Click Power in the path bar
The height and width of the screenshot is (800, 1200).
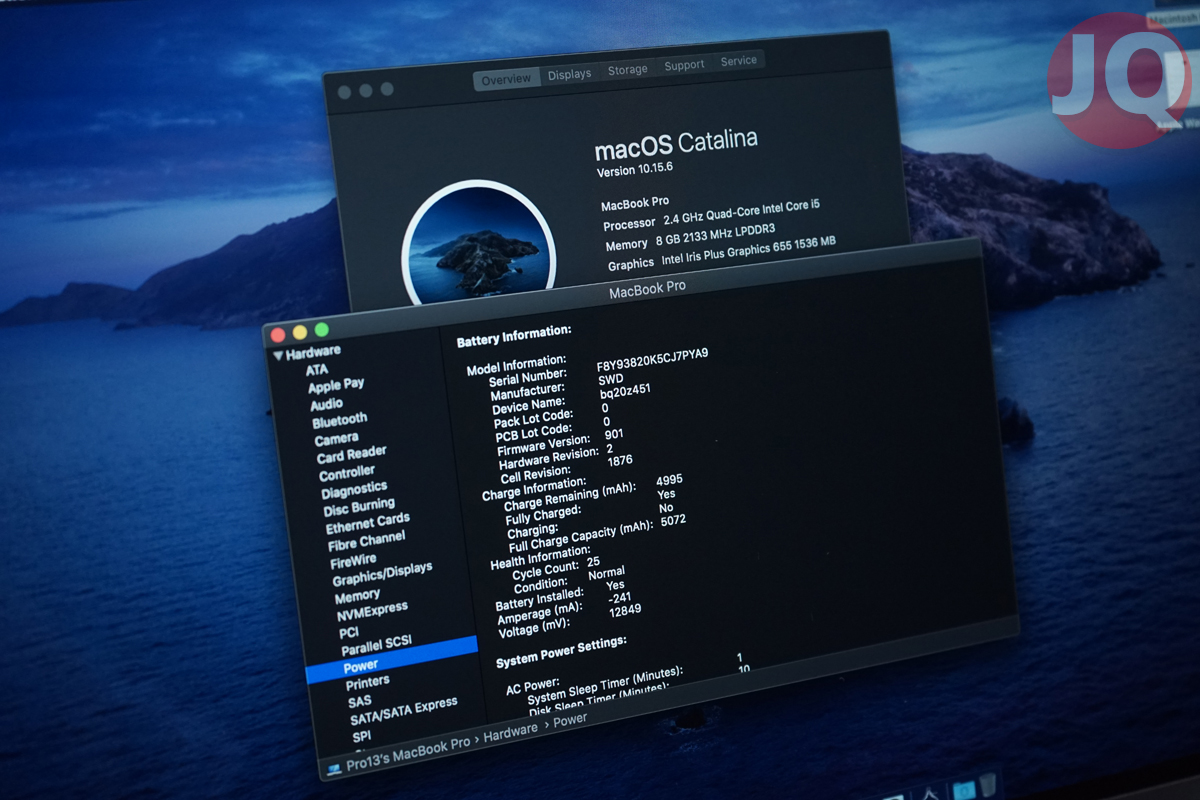coord(570,721)
